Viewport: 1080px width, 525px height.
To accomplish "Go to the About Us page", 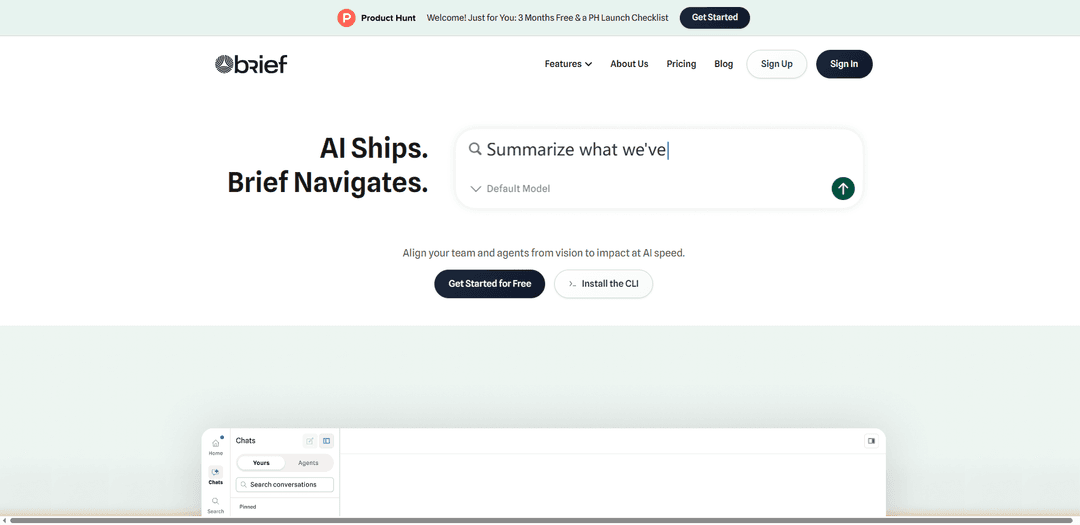I will [x=629, y=64].
